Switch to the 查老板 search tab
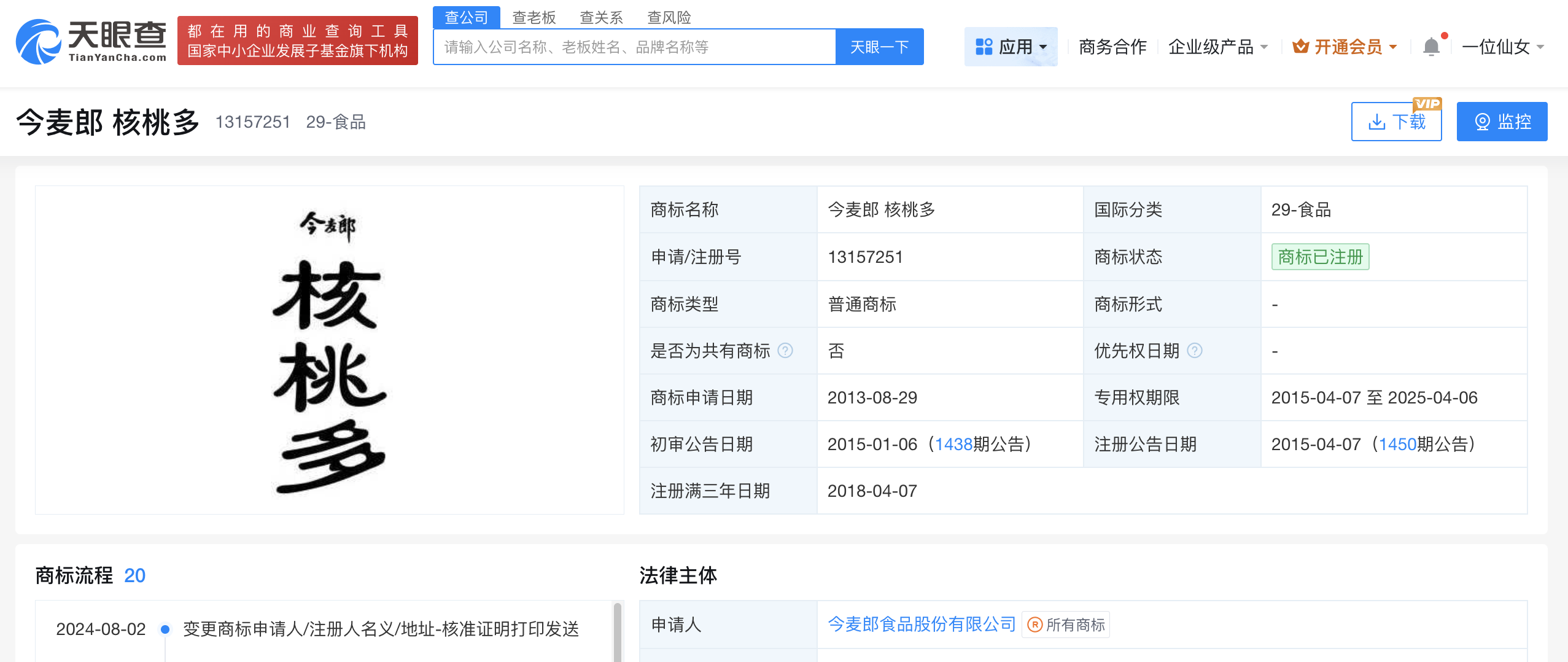 pyautogui.click(x=534, y=17)
